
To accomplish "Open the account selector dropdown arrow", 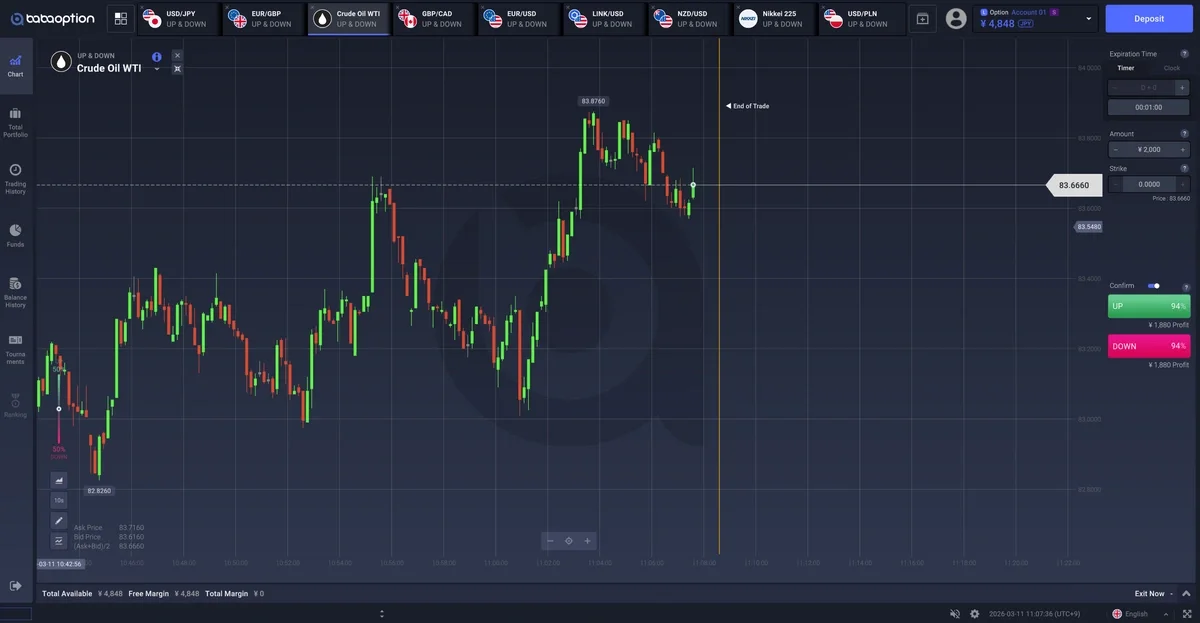I will click(1089, 18).
